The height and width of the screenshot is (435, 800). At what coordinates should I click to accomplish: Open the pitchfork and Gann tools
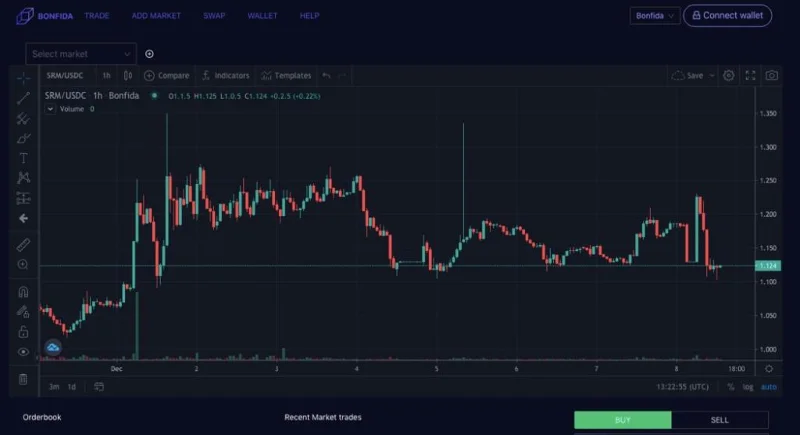(23, 118)
